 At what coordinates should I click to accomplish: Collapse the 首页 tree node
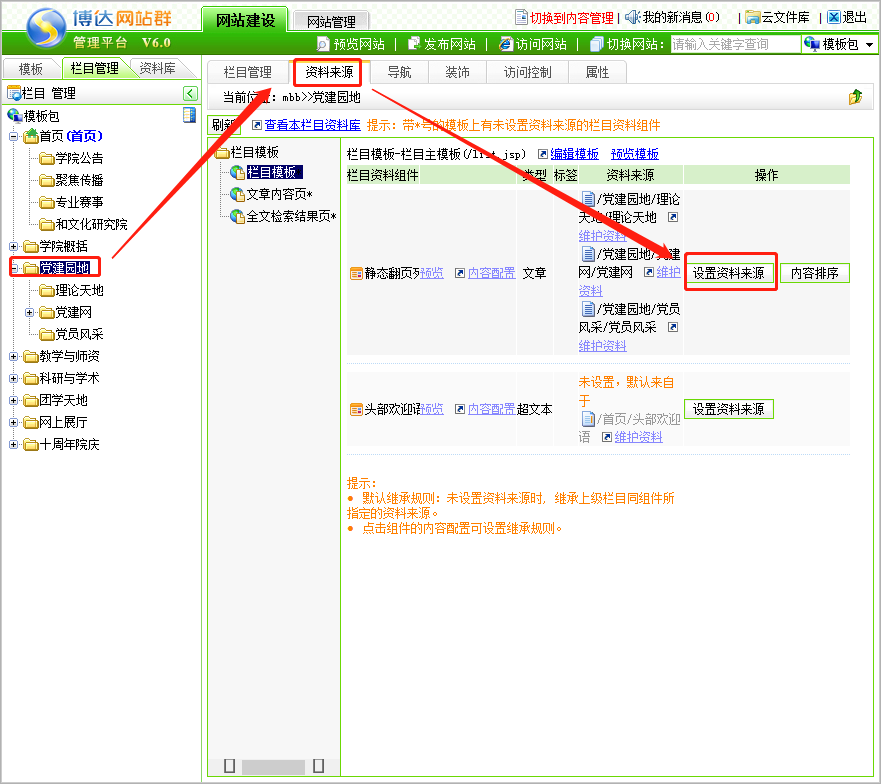pyautogui.click(x=14, y=136)
